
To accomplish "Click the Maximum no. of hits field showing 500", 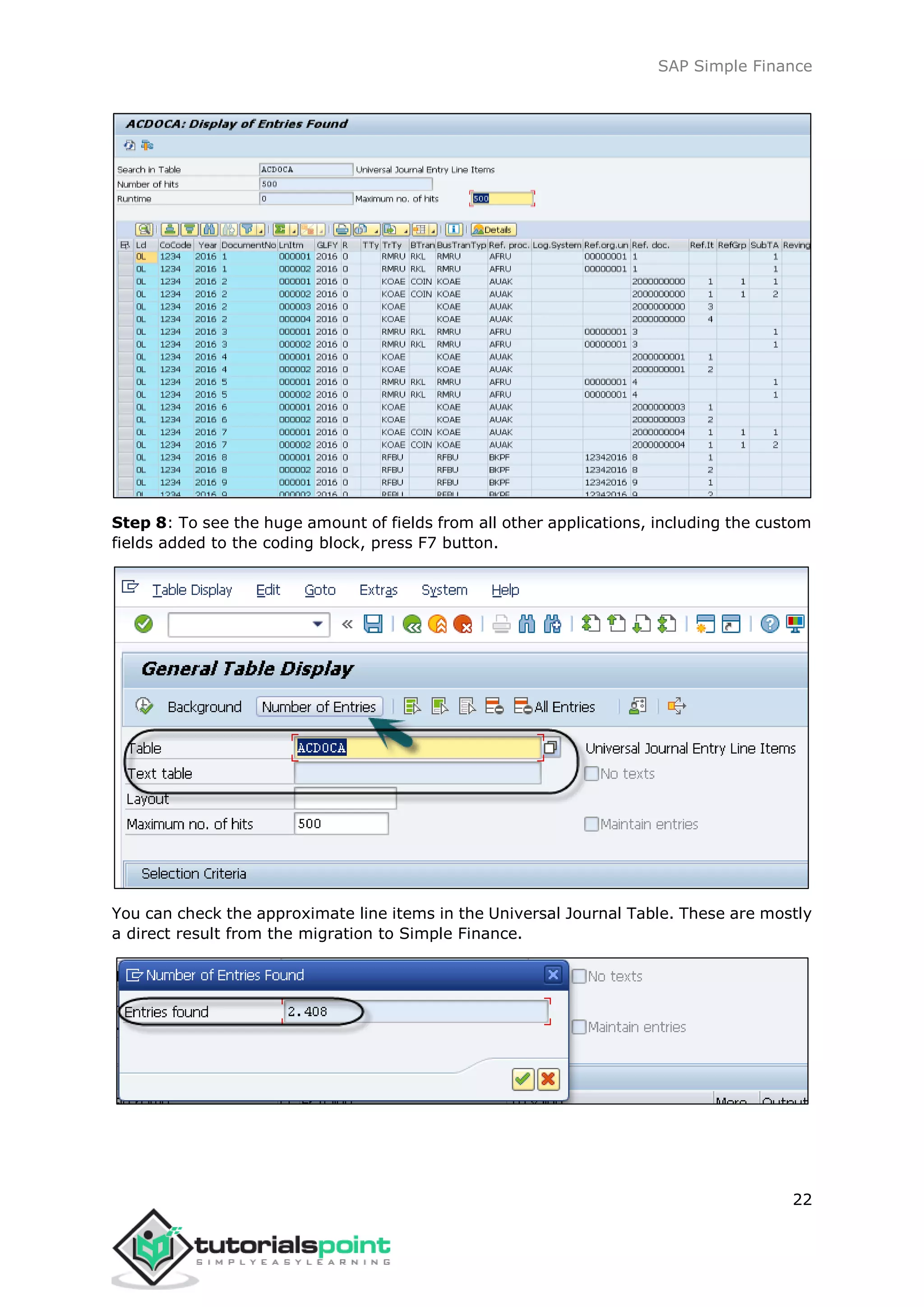I will [342, 824].
